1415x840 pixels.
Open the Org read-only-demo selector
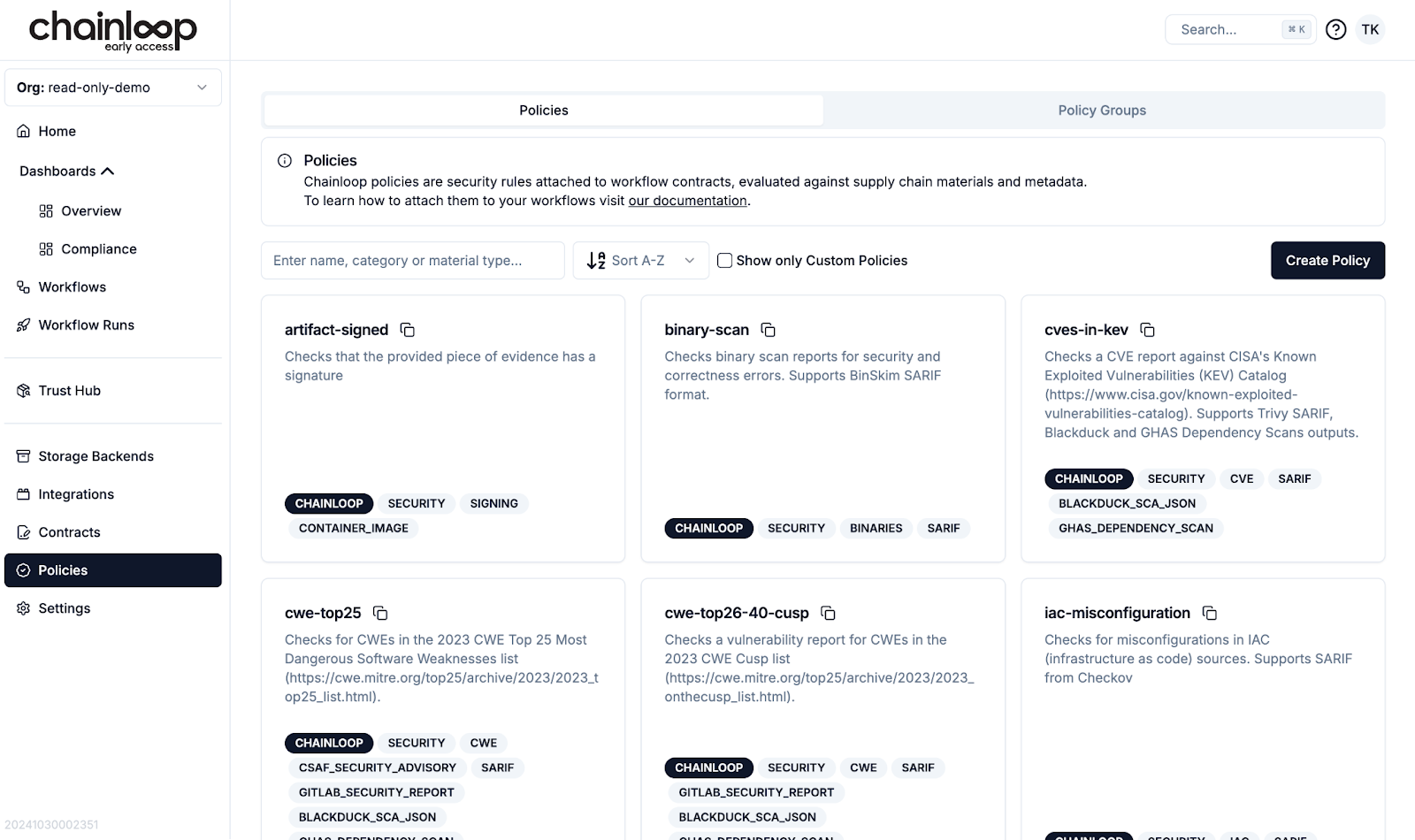[x=113, y=88]
